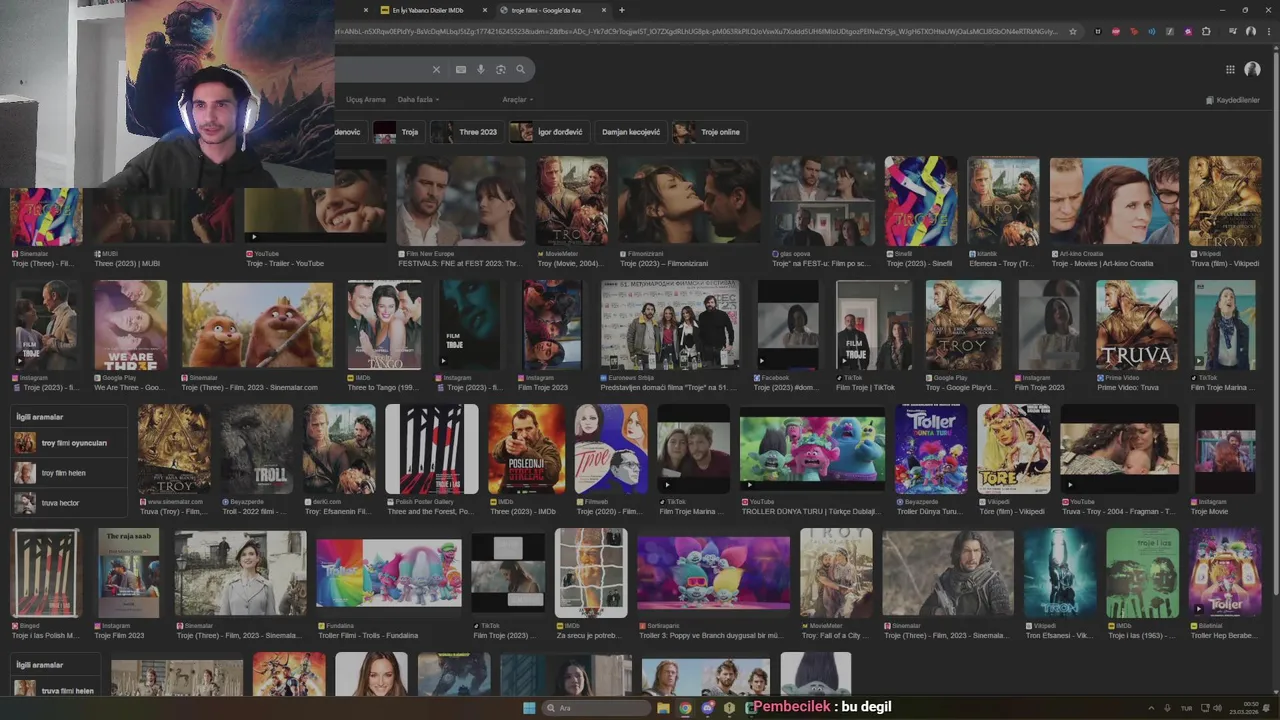
Task: Close the 'En İyi Yabancı Diziler IMDb' tab
Action: [485, 10]
